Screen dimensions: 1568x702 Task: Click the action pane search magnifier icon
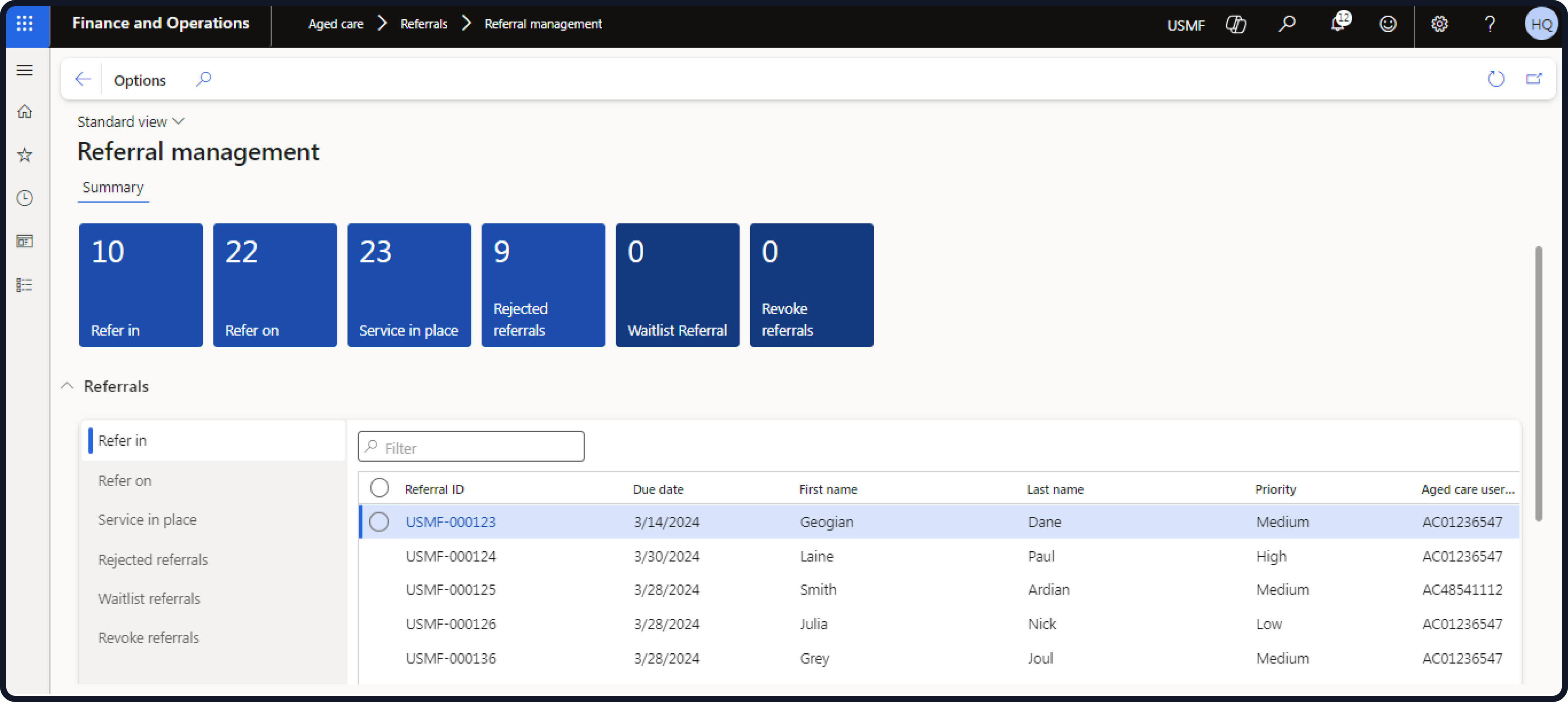(203, 79)
